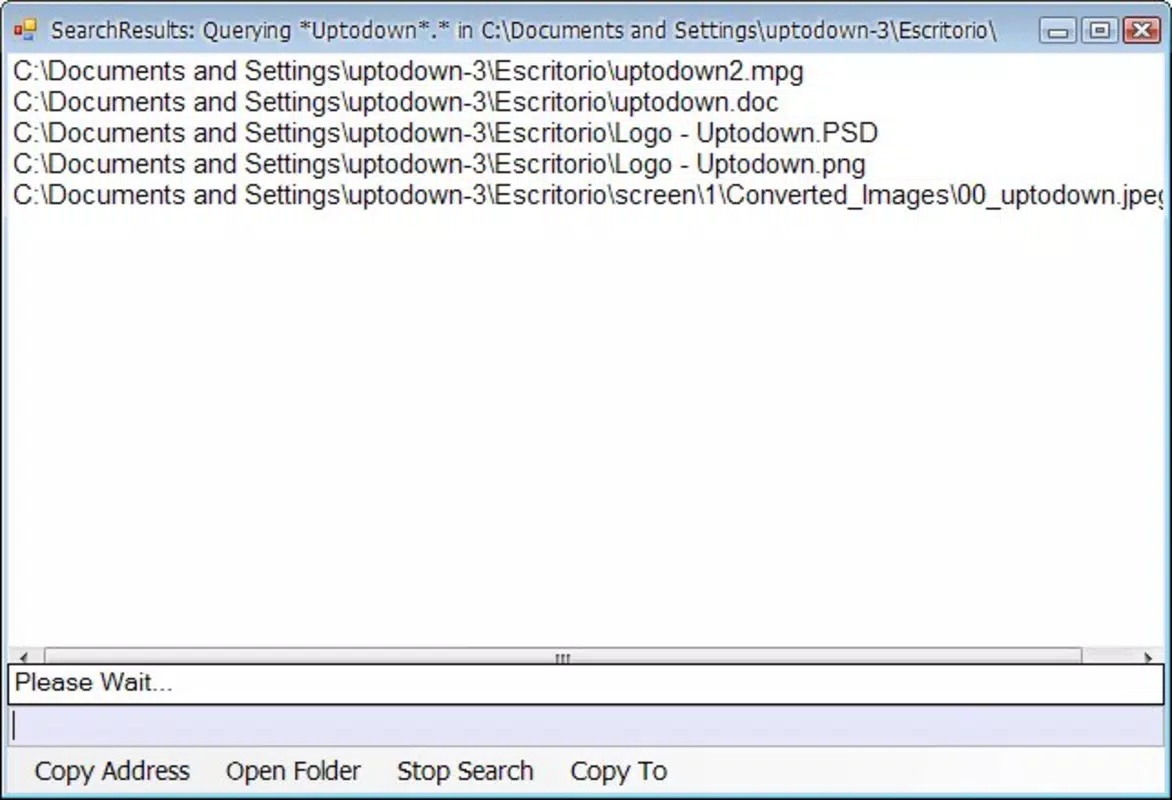This screenshot has height=800, width=1172.
Task: Pick the Logo - Uptodown.PSD result
Action: [x=445, y=133]
